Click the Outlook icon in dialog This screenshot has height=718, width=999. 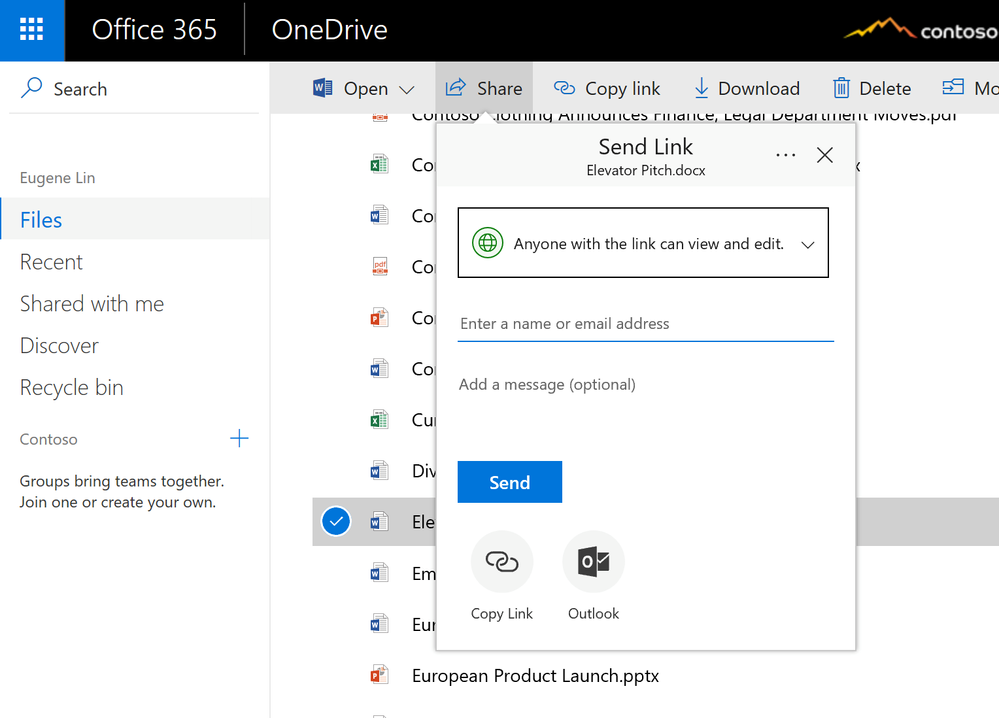tap(594, 562)
